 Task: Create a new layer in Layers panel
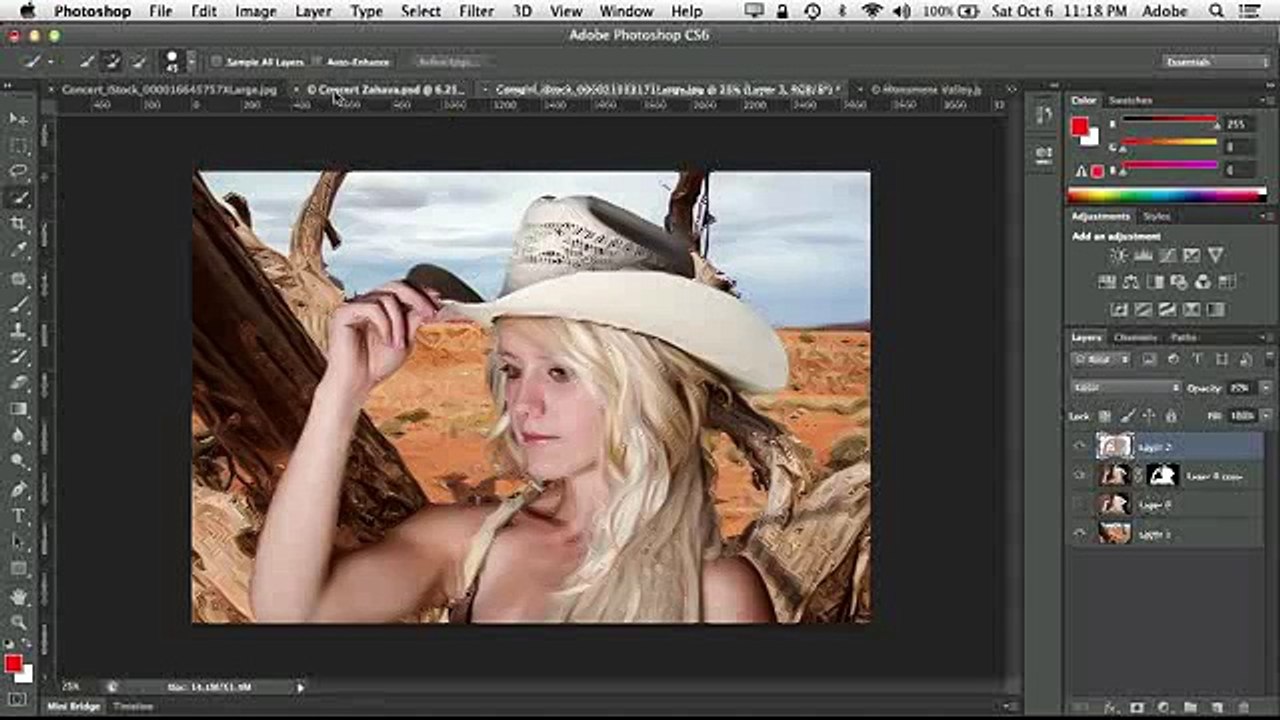[1216, 708]
